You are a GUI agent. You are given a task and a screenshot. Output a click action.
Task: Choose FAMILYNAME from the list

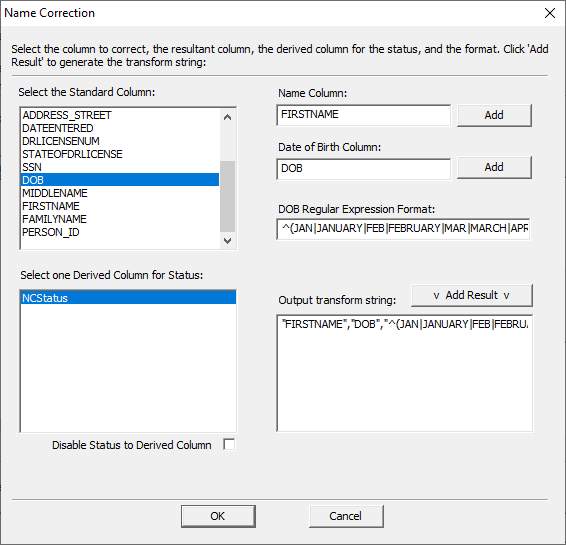(120, 219)
